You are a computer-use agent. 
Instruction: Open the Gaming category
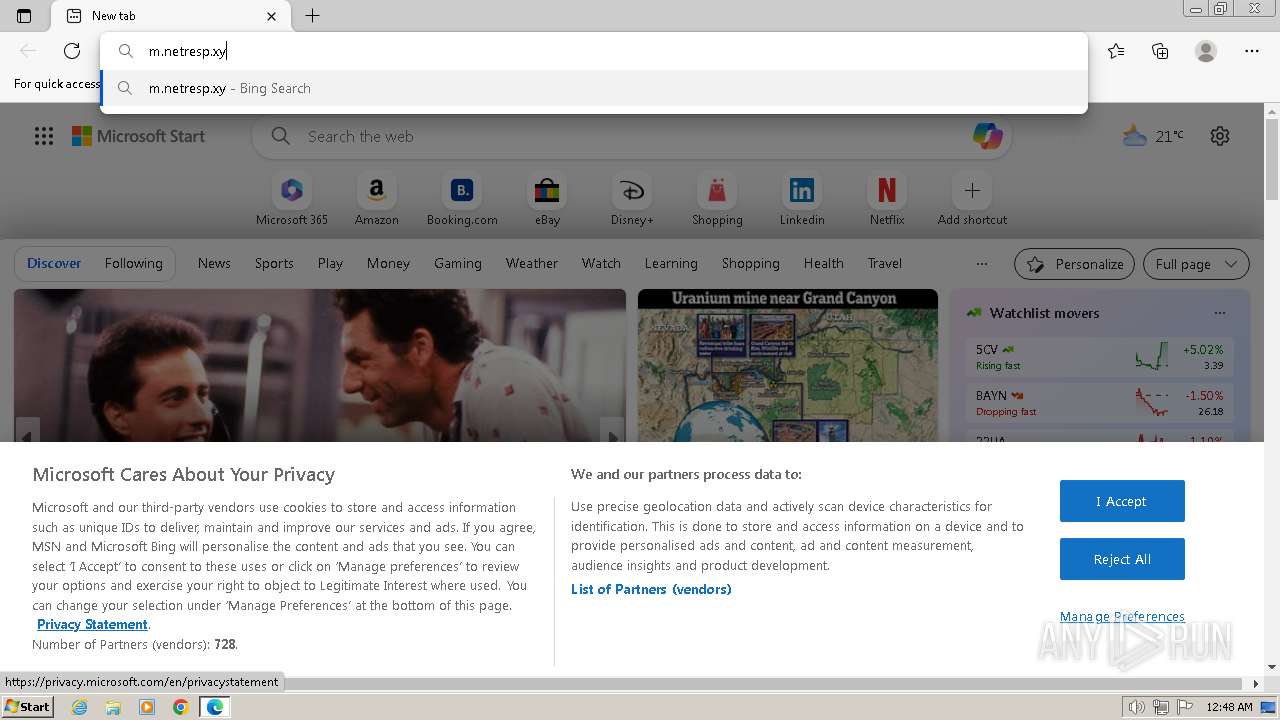458,263
